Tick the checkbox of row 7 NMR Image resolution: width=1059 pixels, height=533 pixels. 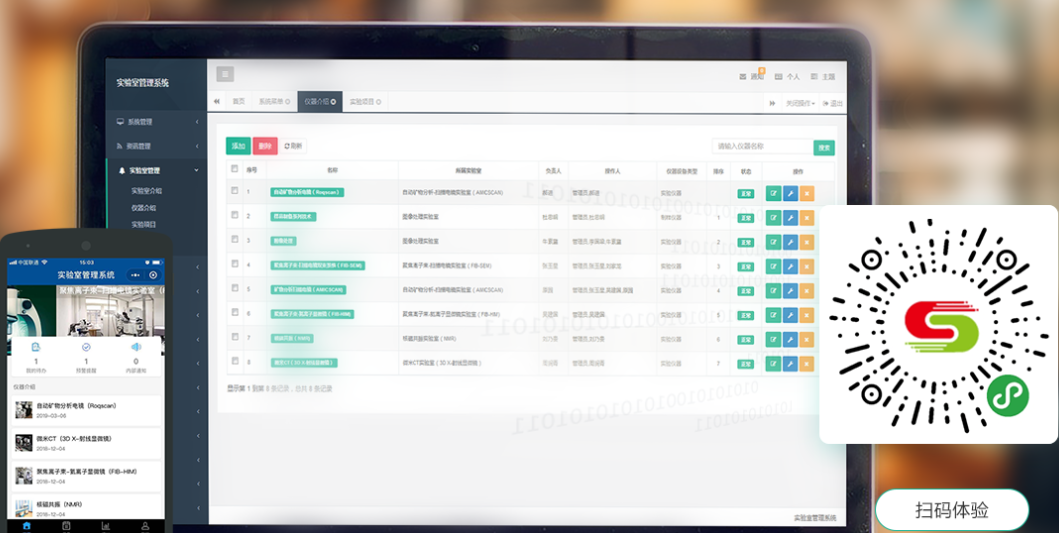coord(234,336)
